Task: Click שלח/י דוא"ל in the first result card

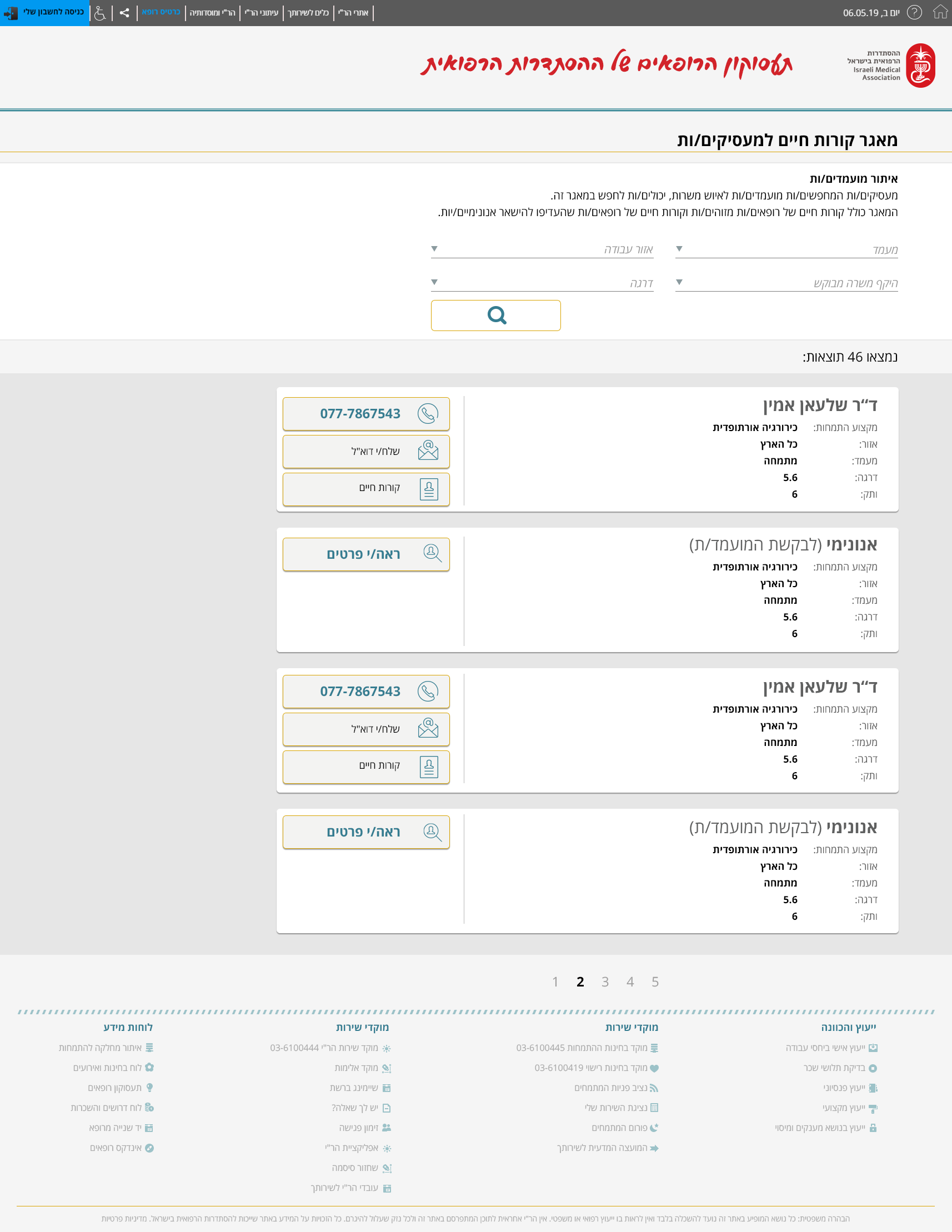Action: pyautogui.click(x=366, y=451)
